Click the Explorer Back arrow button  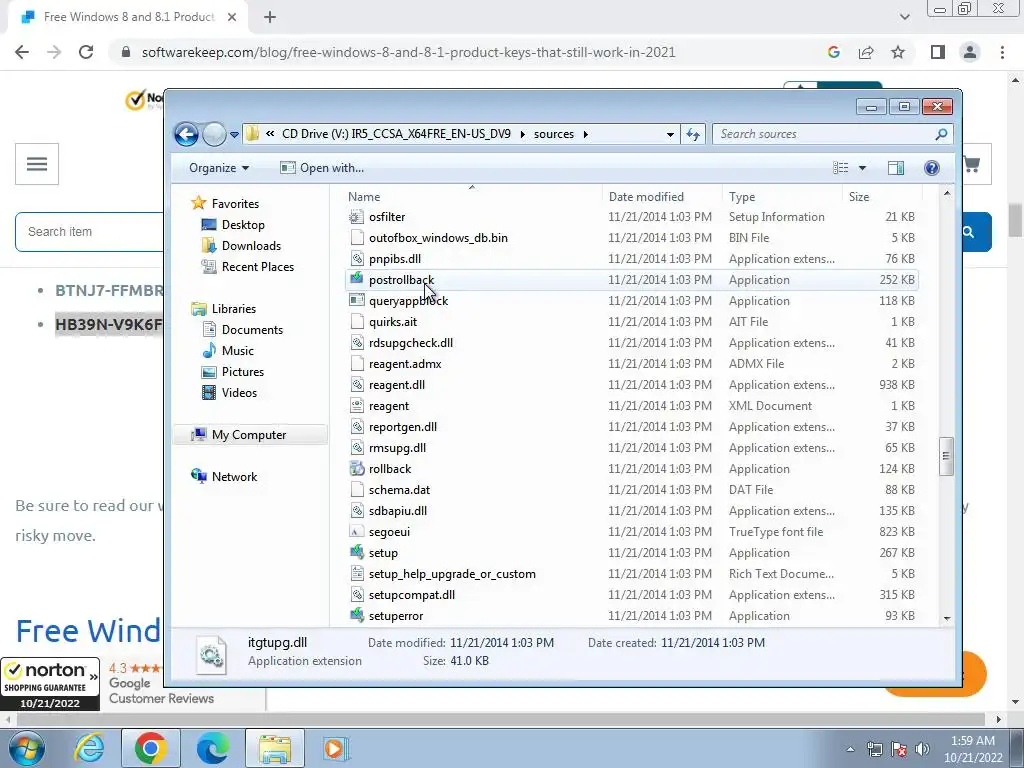coord(186,135)
